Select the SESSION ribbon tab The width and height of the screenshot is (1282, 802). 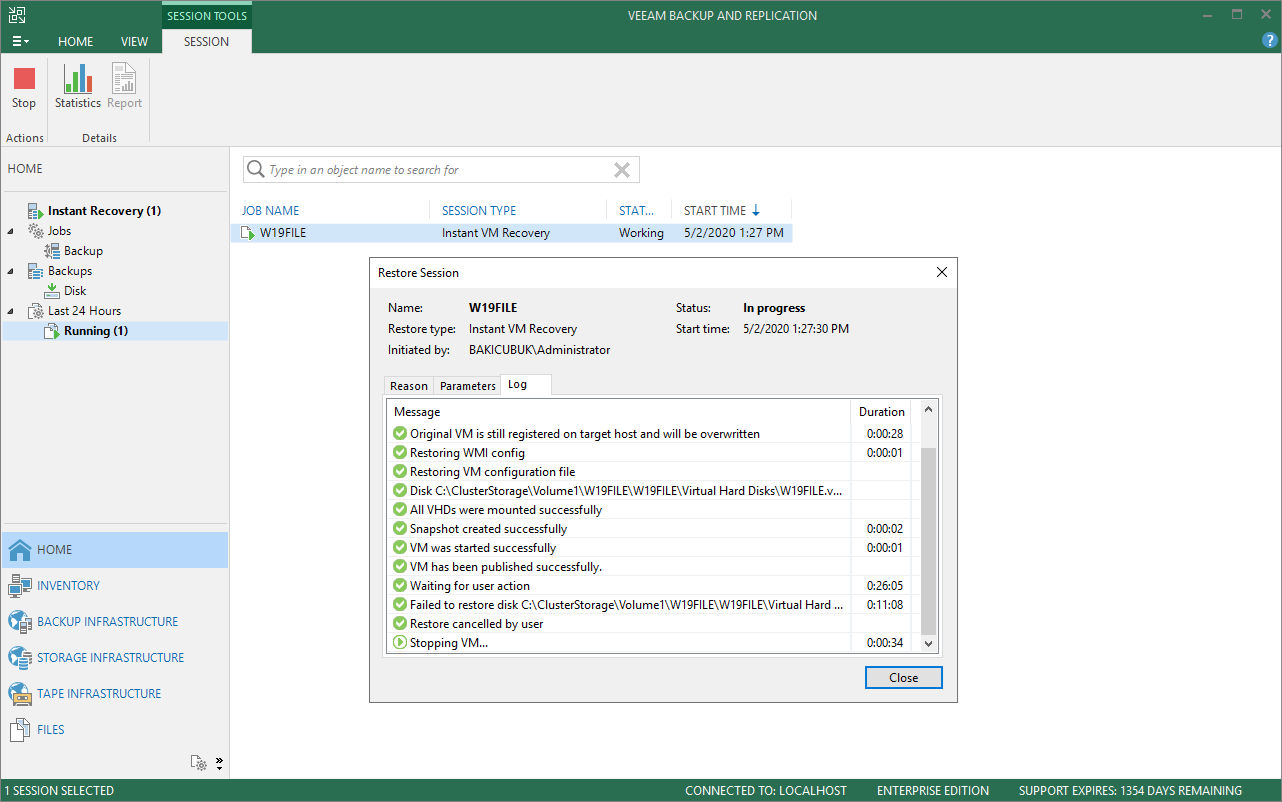207,42
